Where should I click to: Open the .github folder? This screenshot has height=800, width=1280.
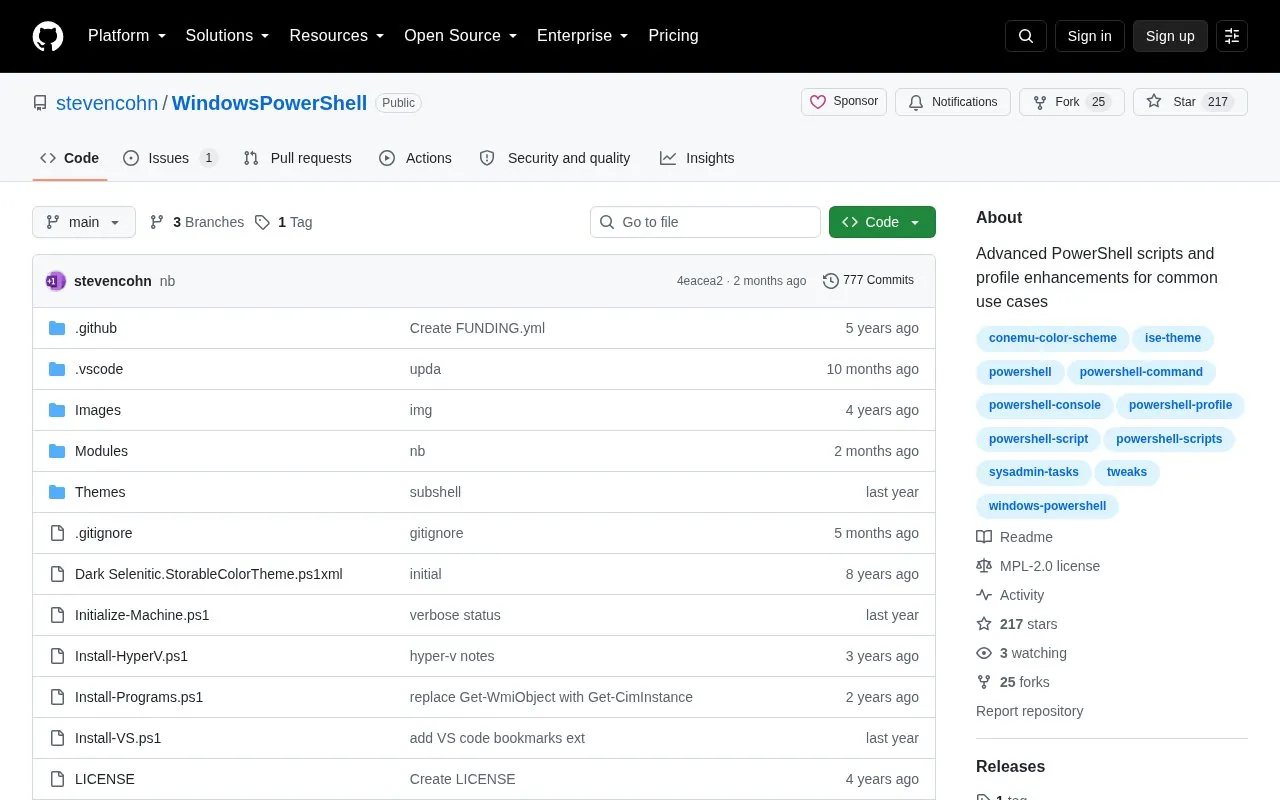[x=96, y=328]
